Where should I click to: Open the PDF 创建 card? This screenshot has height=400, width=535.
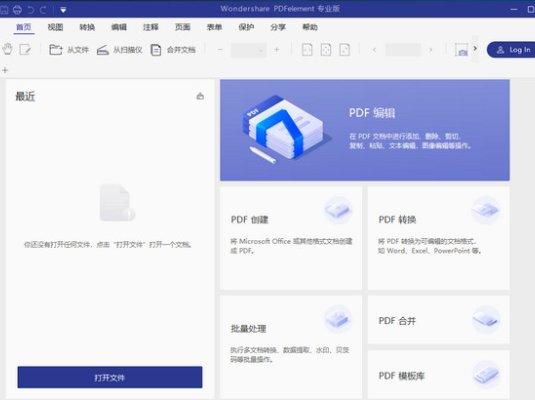click(x=291, y=238)
